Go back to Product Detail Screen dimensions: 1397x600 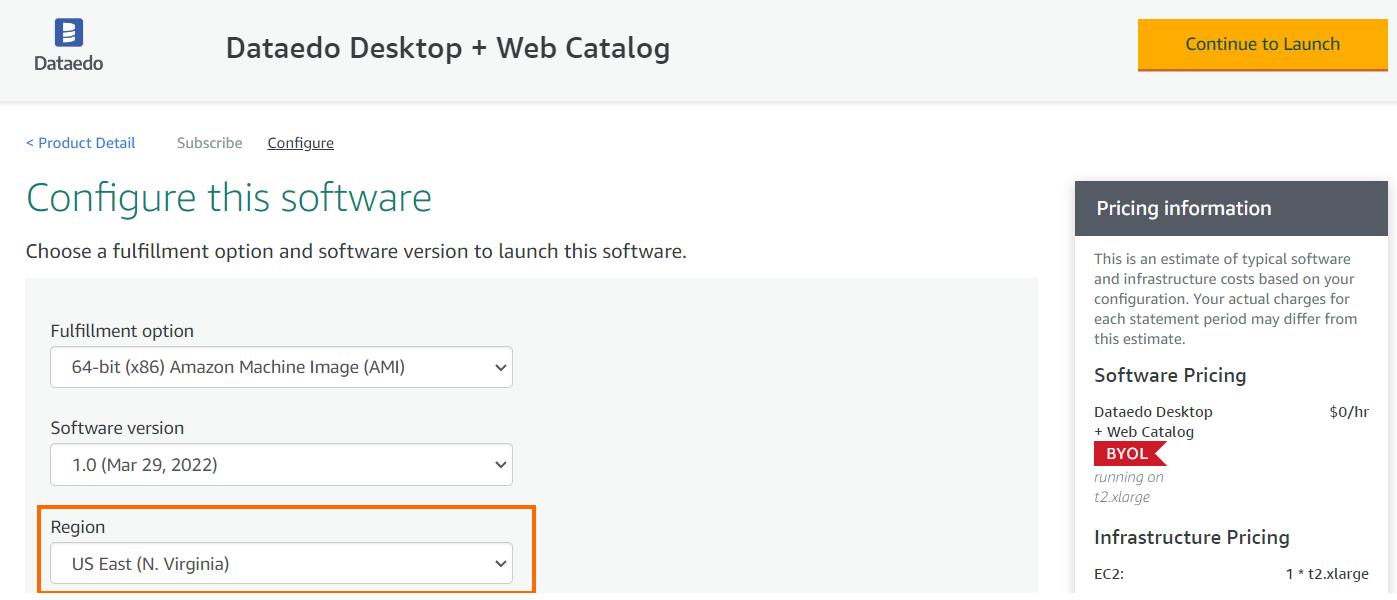tap(81, 143)
